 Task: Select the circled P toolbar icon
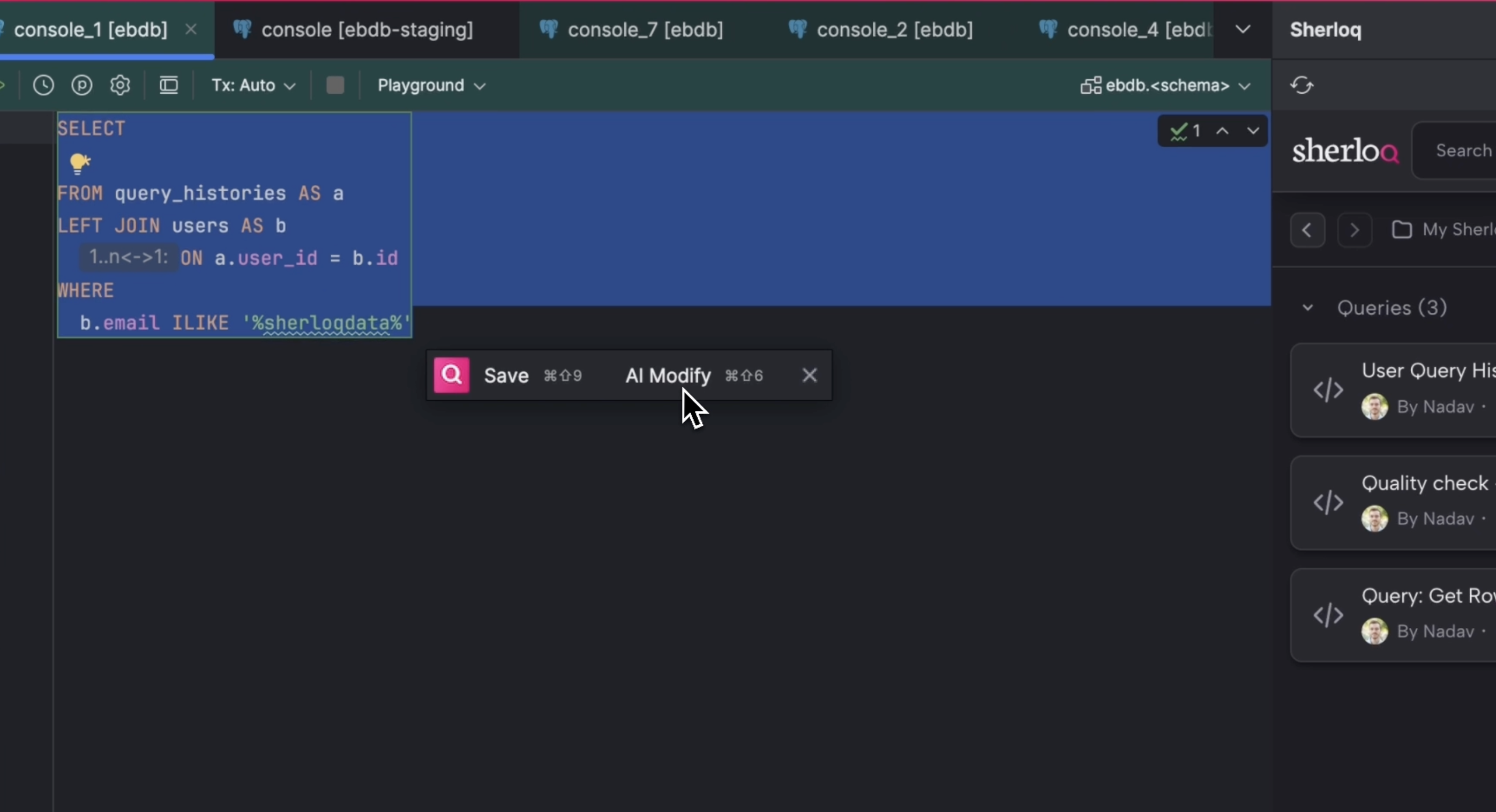tap(82, 85)
